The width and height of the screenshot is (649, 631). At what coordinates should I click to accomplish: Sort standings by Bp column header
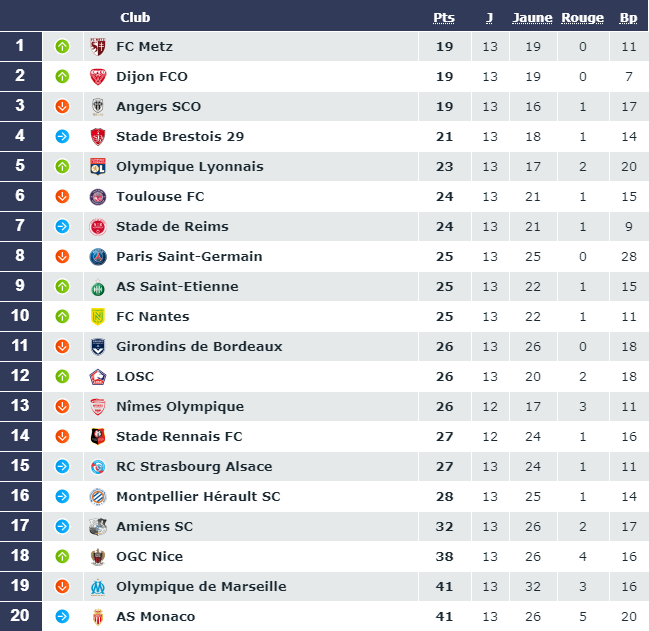[x=628, y=17]
